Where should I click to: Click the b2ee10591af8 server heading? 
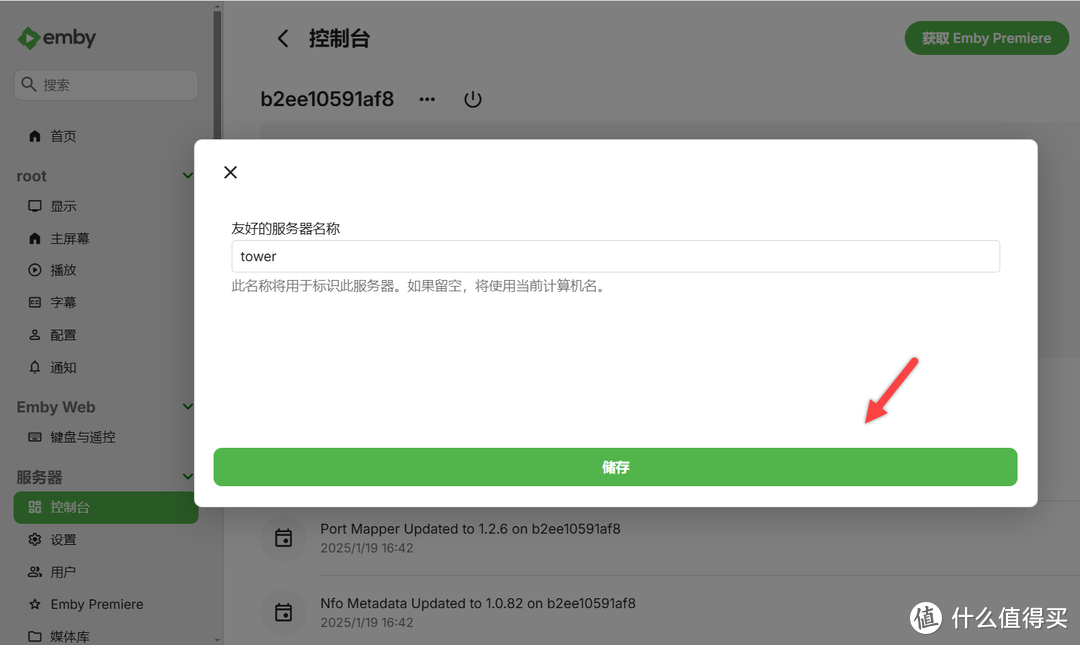click(x=327, y=99)
